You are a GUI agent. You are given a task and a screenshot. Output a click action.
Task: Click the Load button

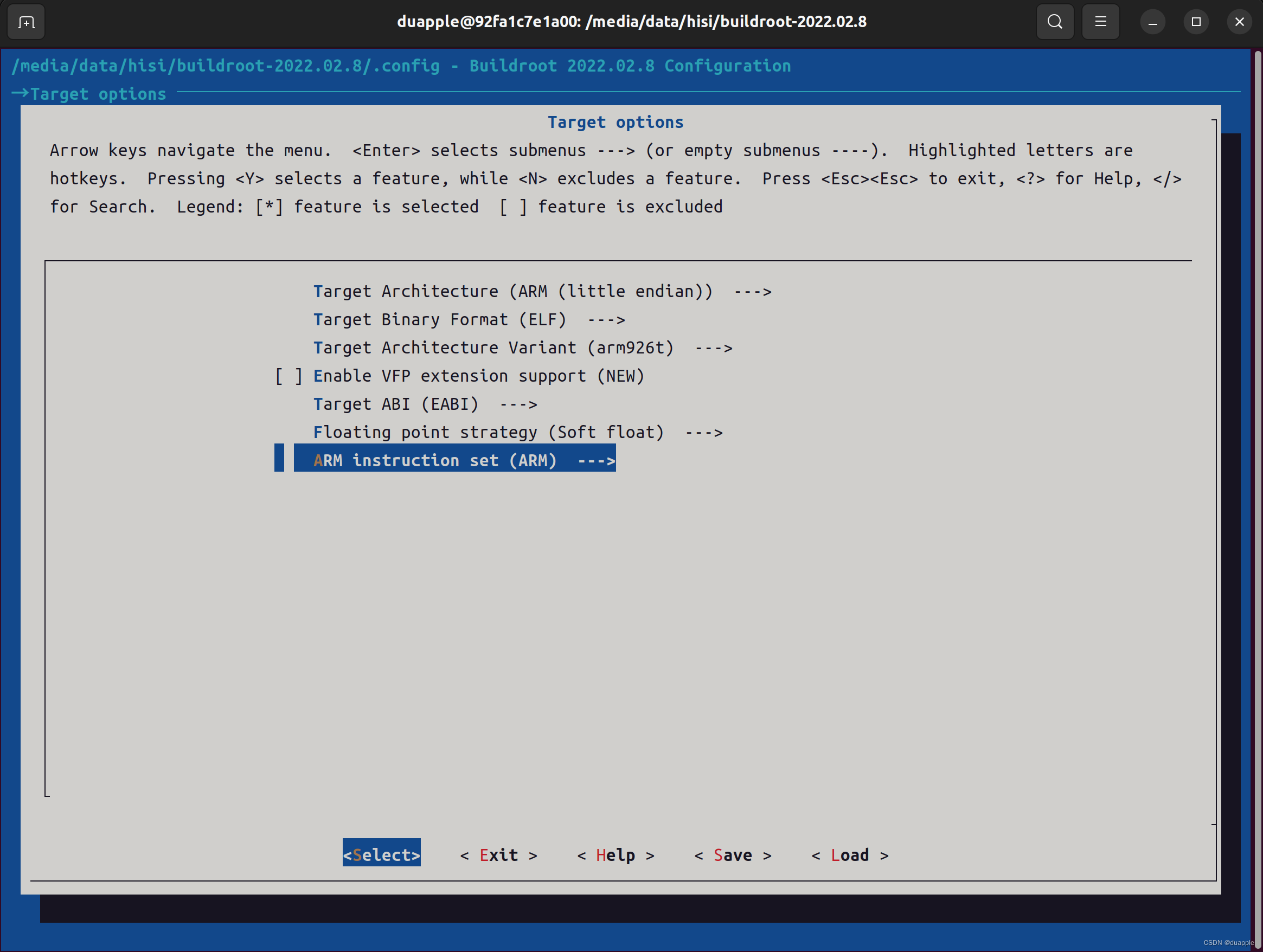[x=850, y=855]
